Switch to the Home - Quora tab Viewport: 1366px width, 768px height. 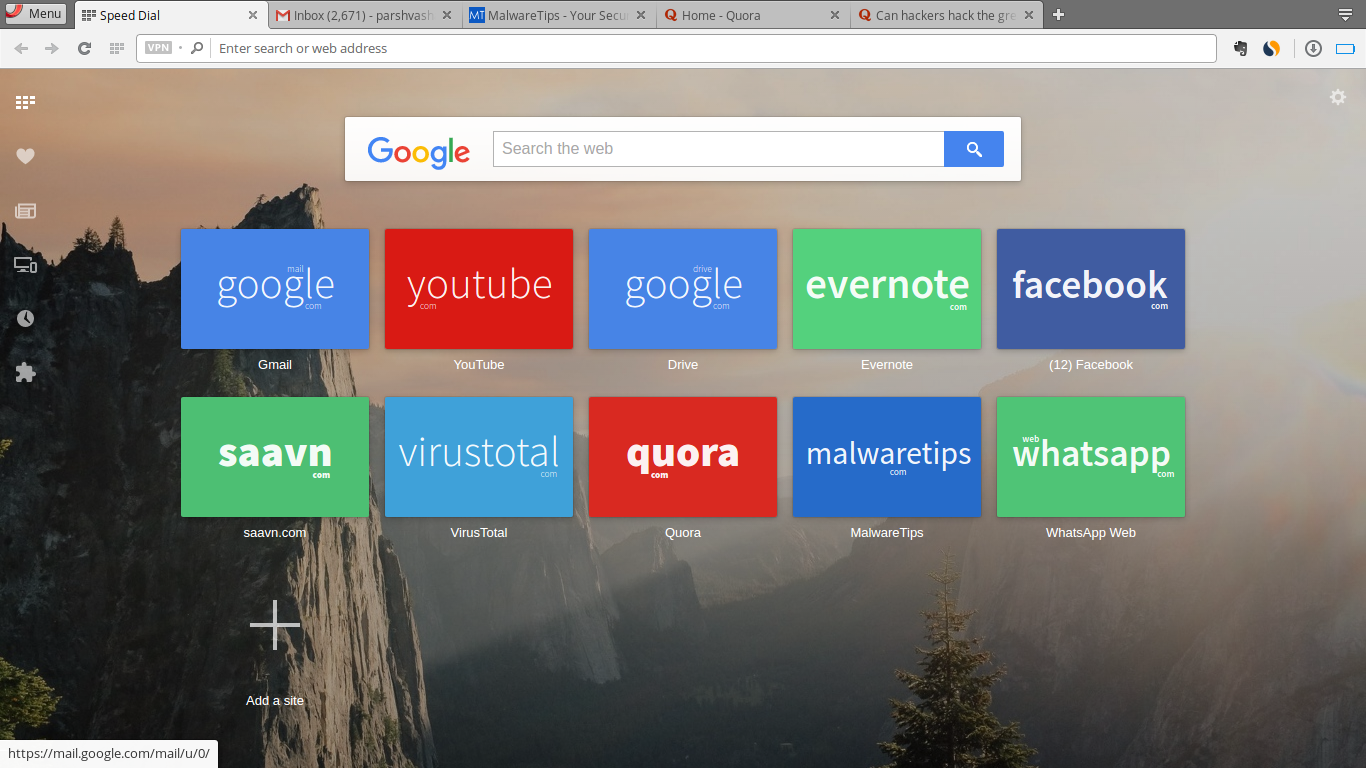pos(754,15)
